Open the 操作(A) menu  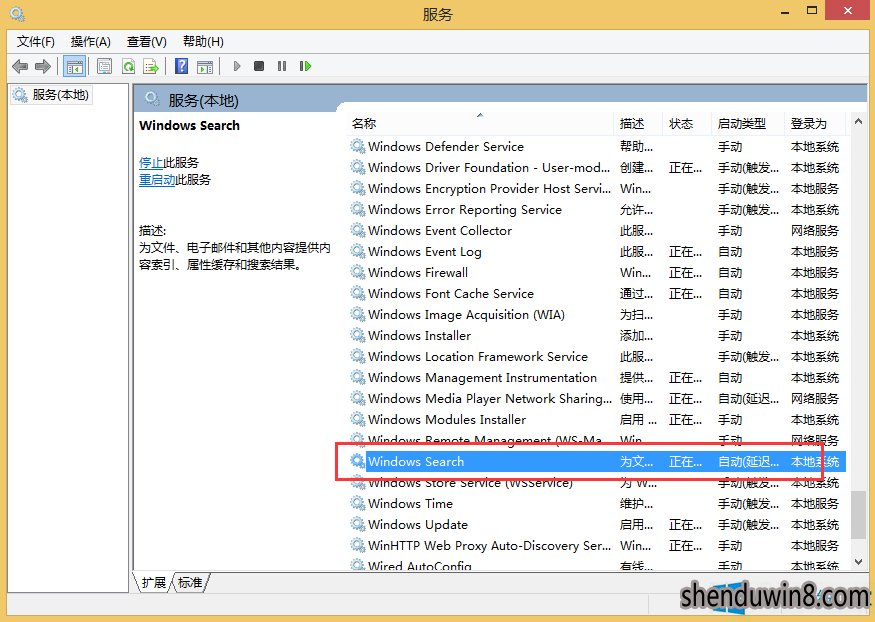pyautogui.click(x=90, y=42)
